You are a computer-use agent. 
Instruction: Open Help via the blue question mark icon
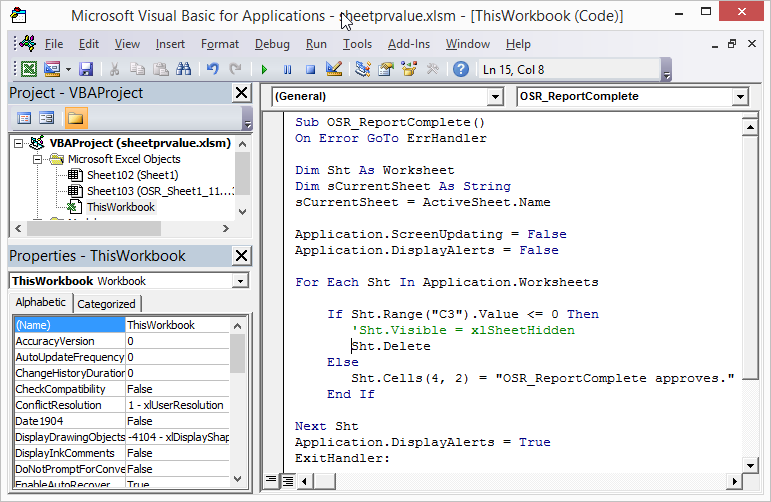pos(460,69)
